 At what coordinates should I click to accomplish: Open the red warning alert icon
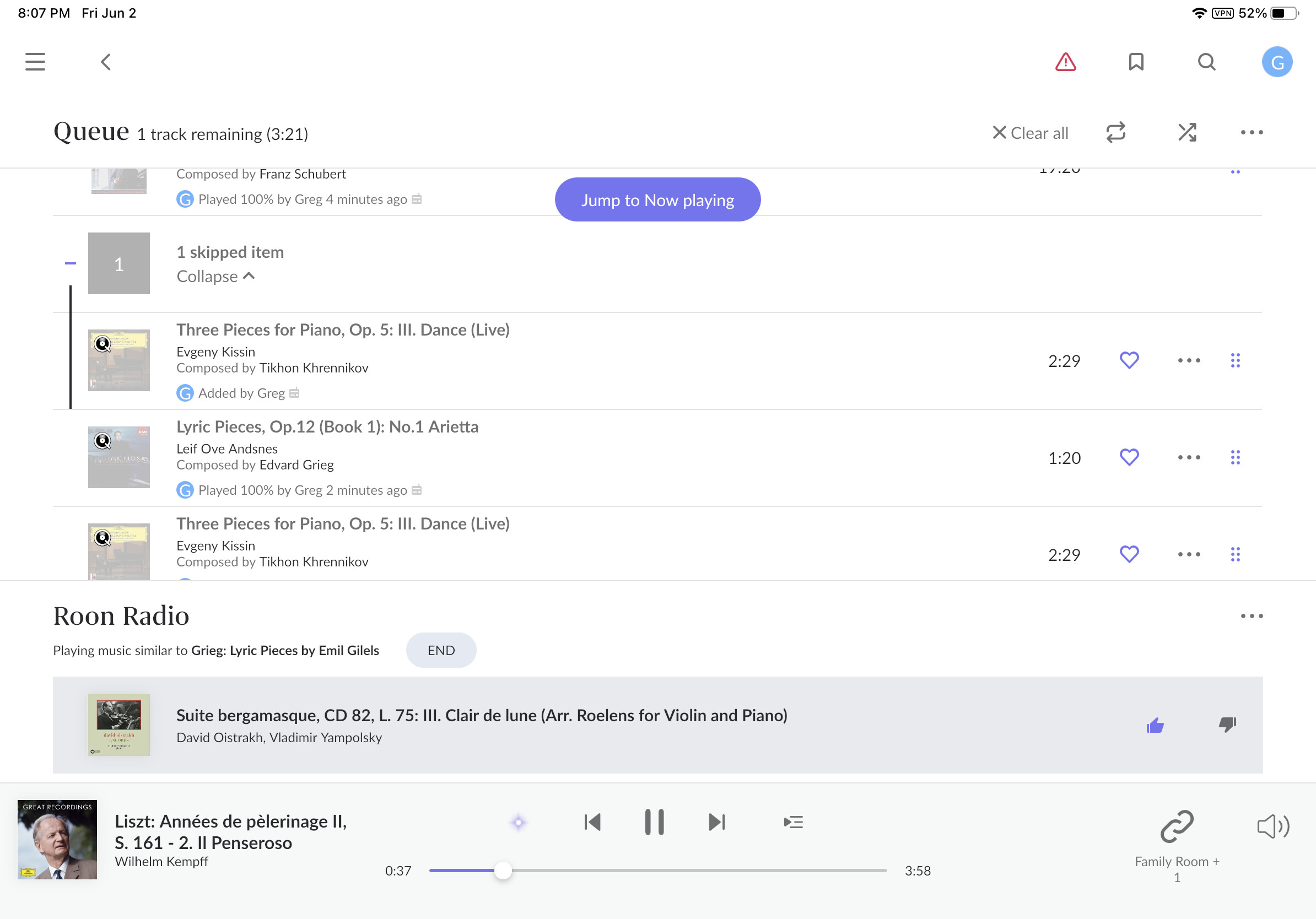pos(1065,62)
